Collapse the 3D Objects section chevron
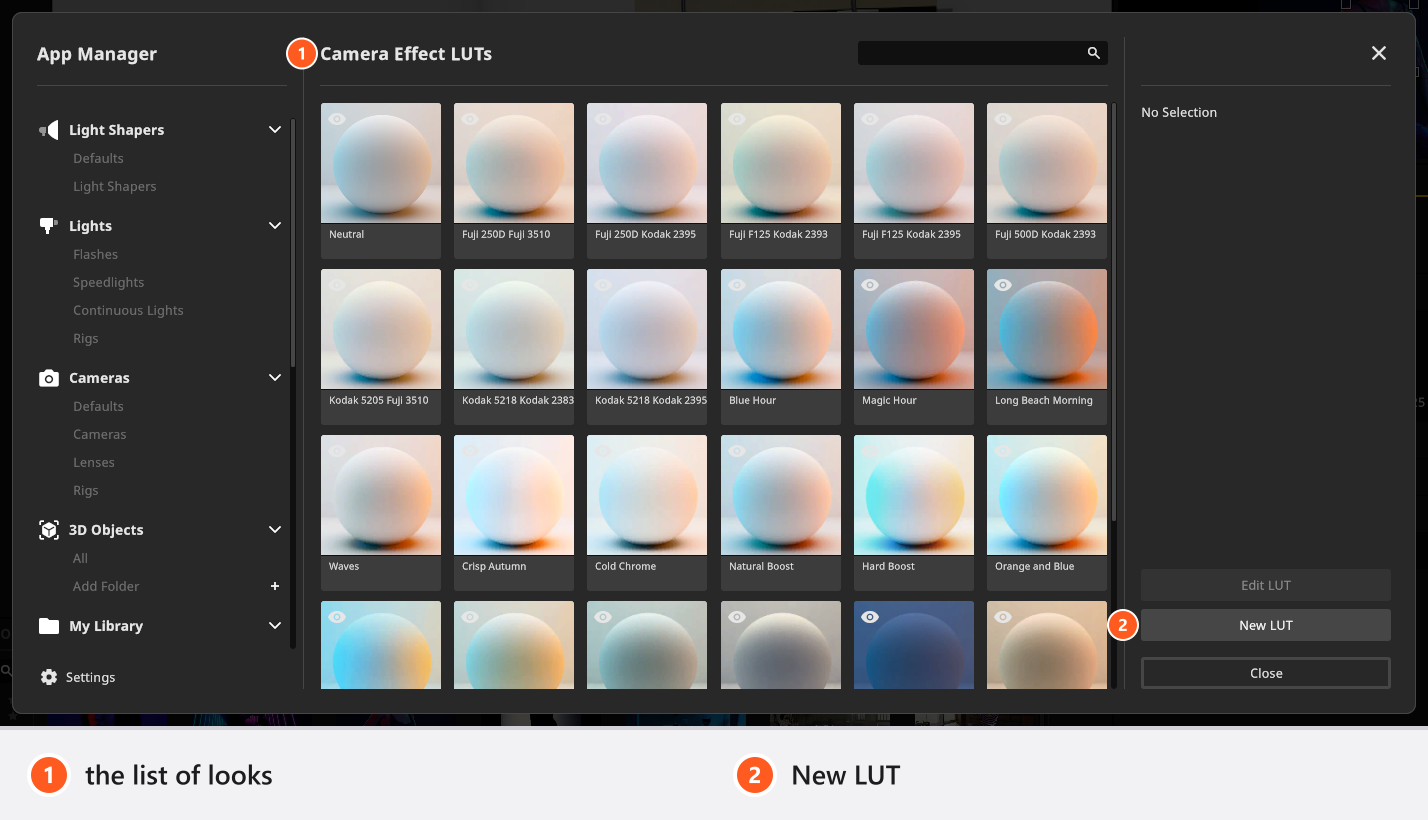 (275, 530)
